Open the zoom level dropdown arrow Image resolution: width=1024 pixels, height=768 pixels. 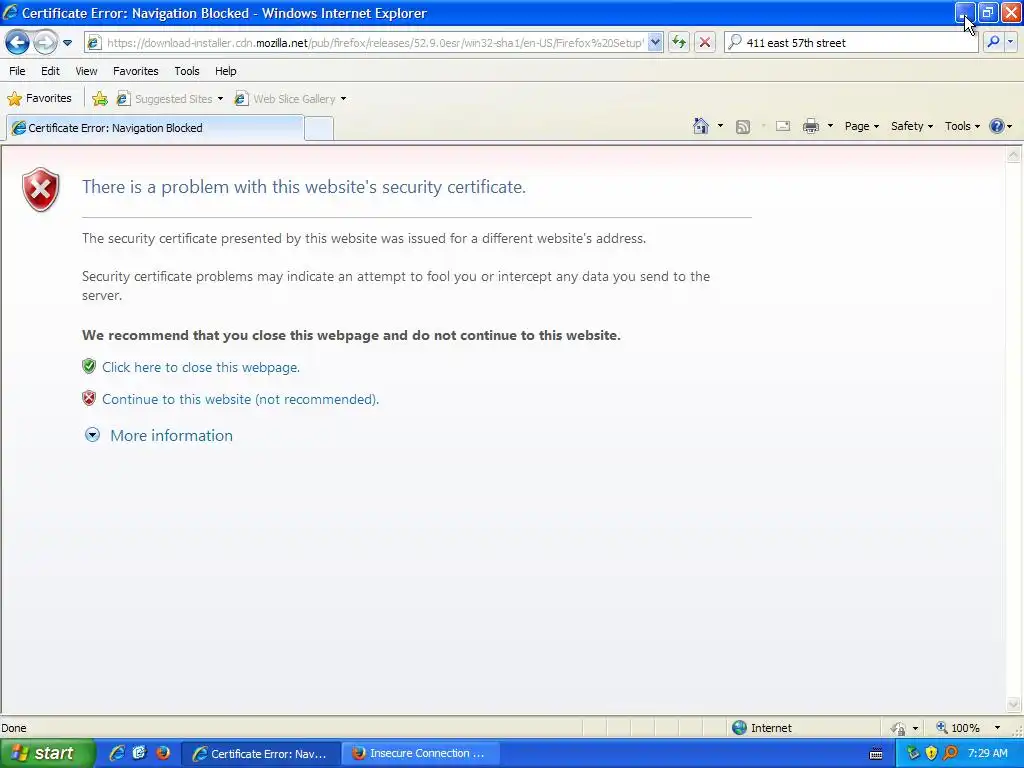click(x=997, y=728)
